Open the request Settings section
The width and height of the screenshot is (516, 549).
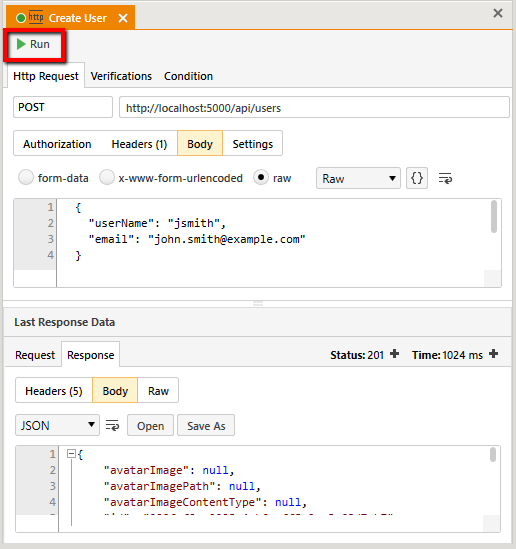coord(253,144)
